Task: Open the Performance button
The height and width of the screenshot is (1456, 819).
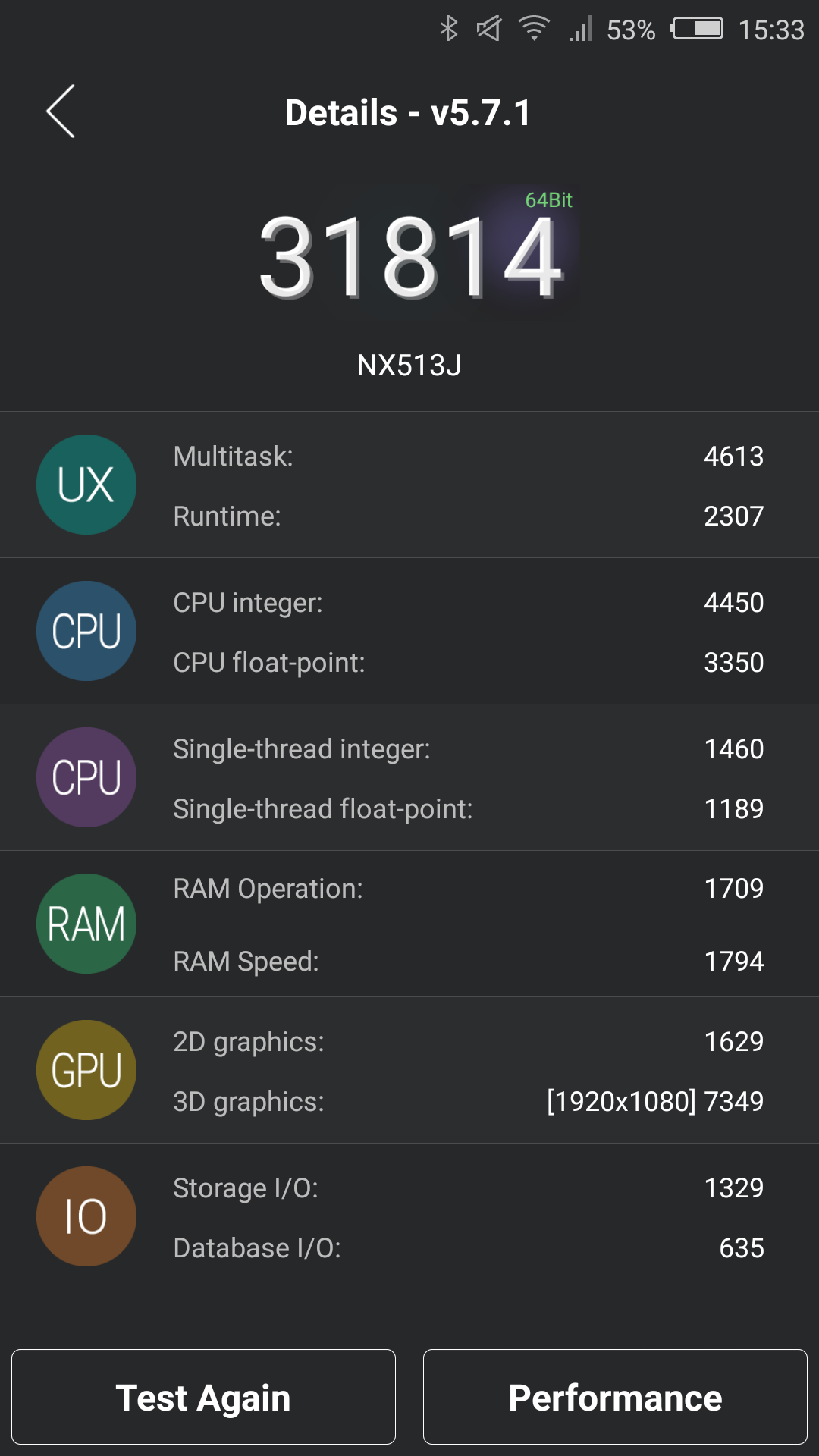Action: coord(615,1397)
